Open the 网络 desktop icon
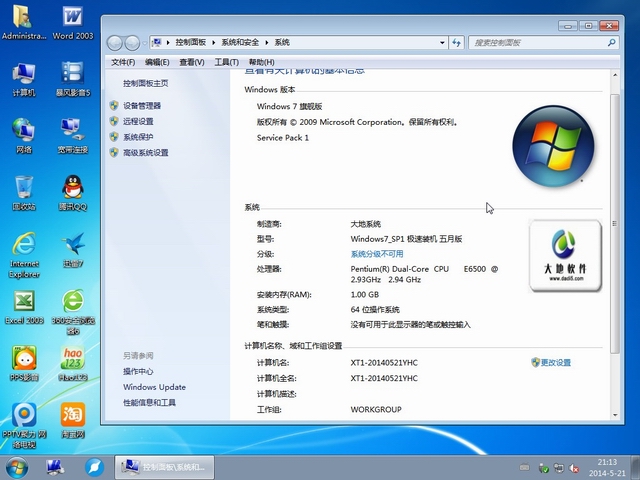Screen dimensions: 640x480 tap(24, 136)
